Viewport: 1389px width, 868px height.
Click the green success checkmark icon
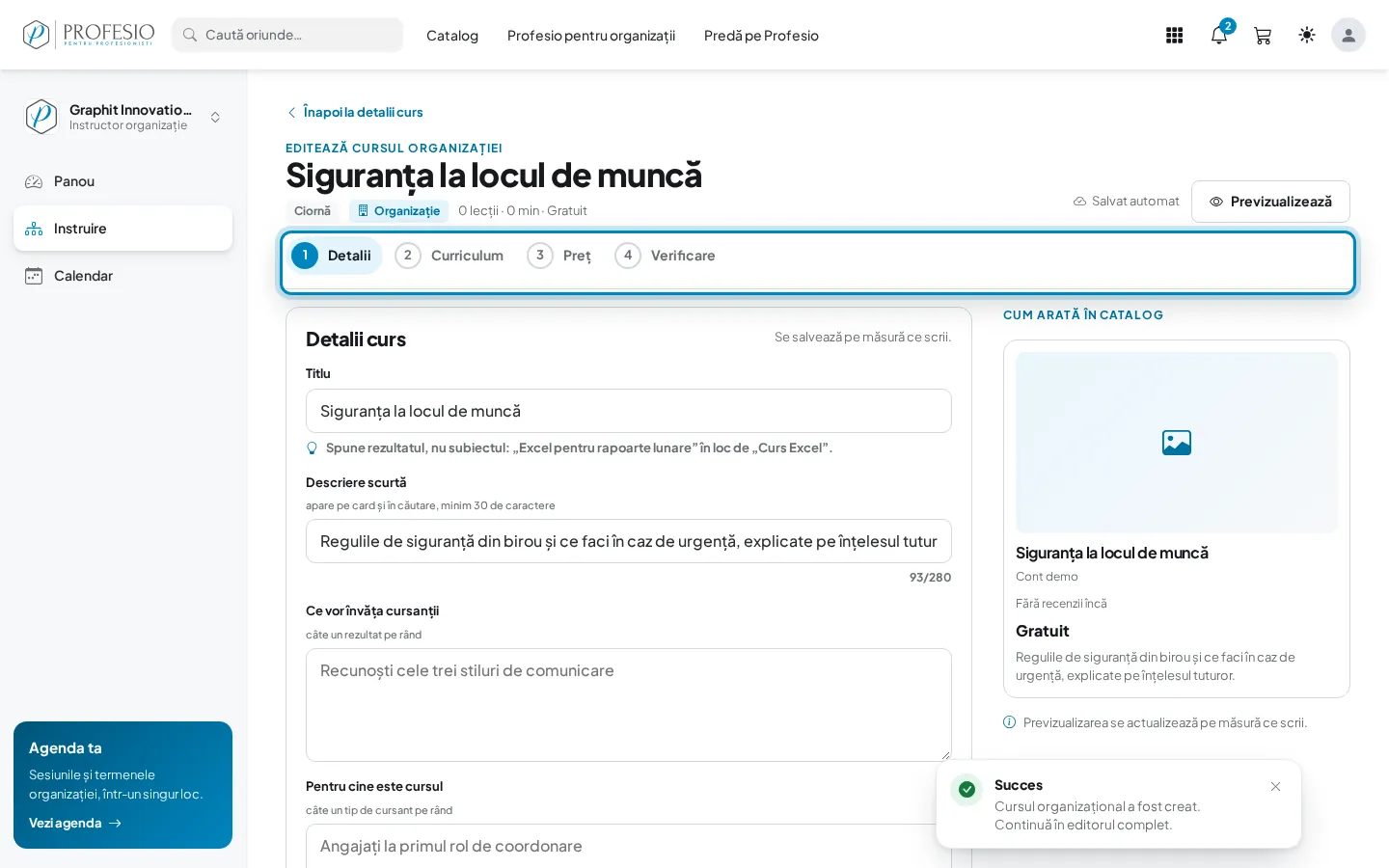point(967,790)
